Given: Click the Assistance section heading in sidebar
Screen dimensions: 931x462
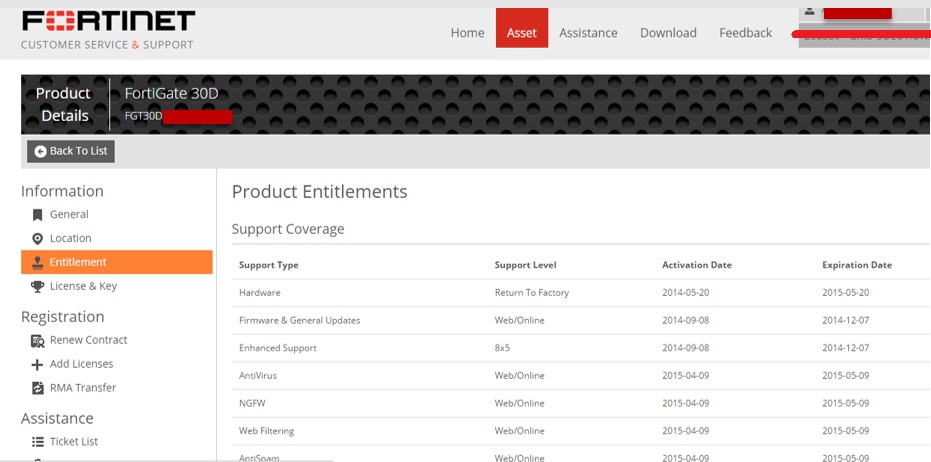Looking at the screenshot, I should [x=57, y=419].
